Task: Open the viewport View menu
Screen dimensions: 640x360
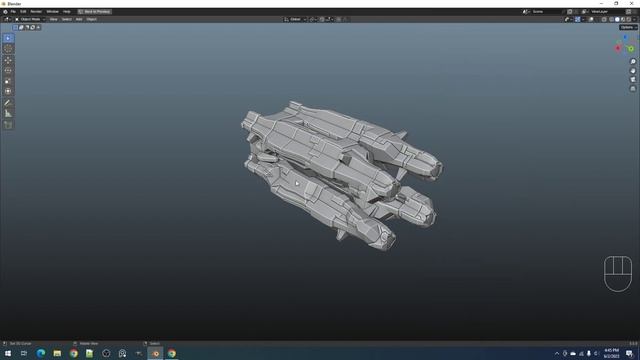Action: 53,19
